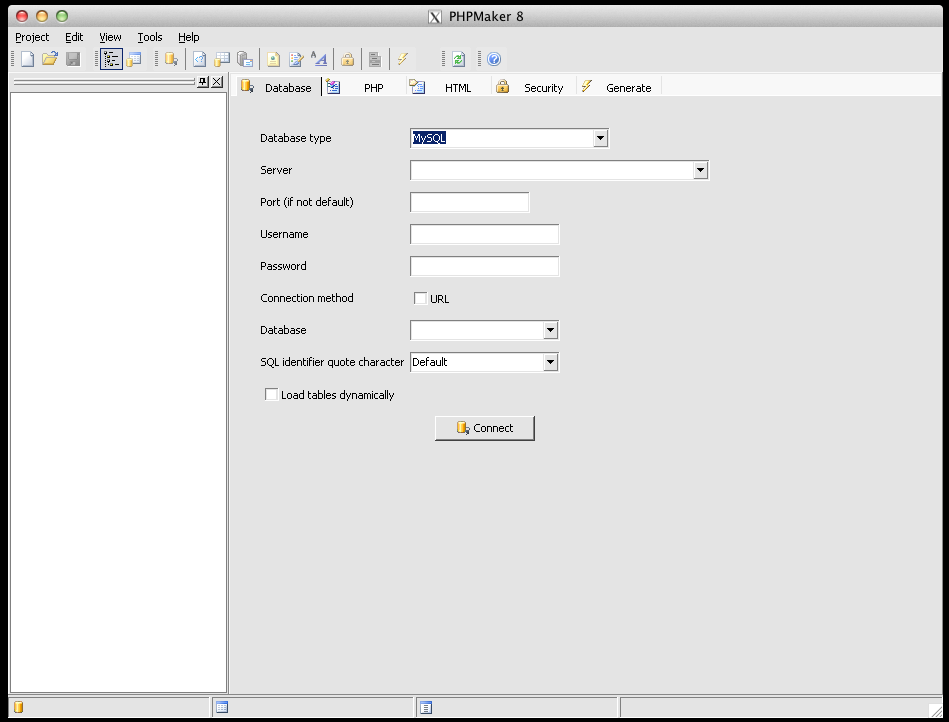Click the yellow document toolbar icon
This screenshot has height=722, width=949.
point(273,59)
